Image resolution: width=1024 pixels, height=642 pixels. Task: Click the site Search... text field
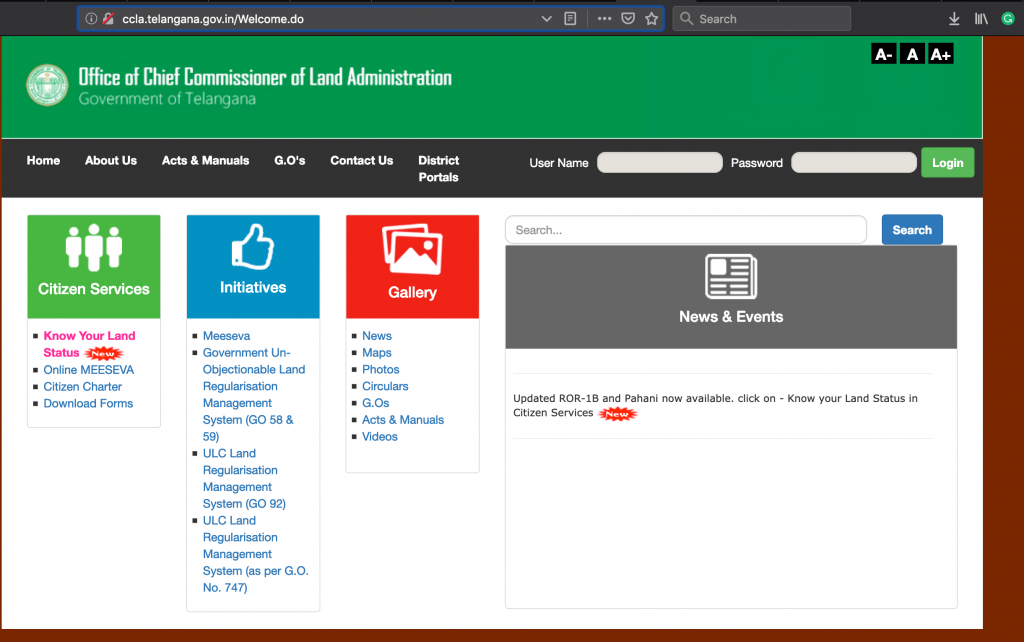tap(686, 230)
